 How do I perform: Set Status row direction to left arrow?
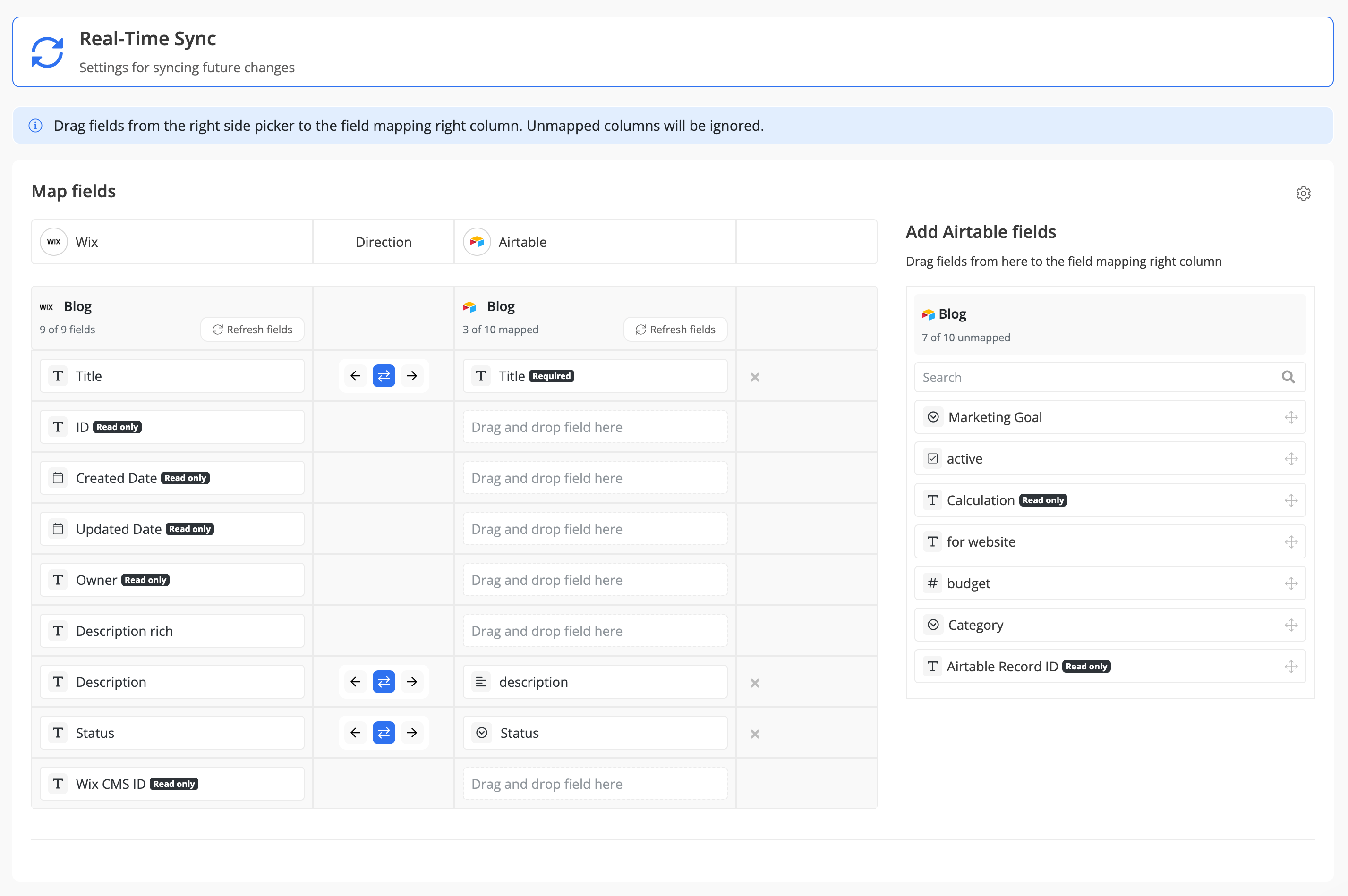[x=356, y=733]
